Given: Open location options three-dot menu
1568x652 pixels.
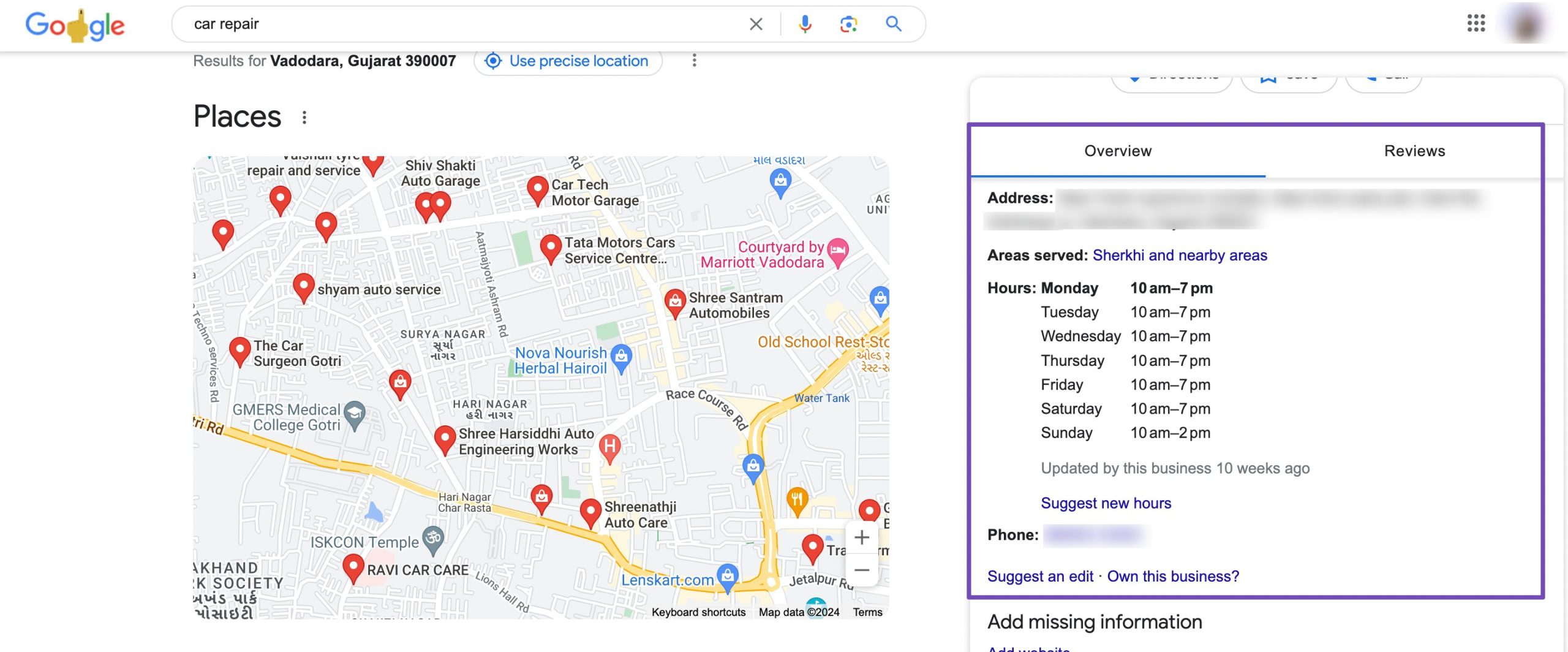Looking at the screenshot, I should (694, 61).
